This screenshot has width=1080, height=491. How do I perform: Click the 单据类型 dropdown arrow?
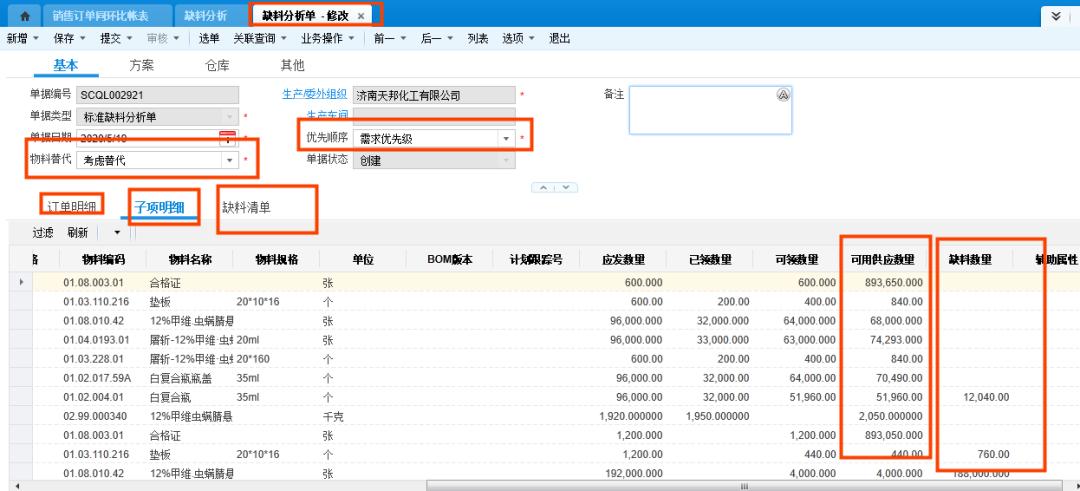coord(229,116)
